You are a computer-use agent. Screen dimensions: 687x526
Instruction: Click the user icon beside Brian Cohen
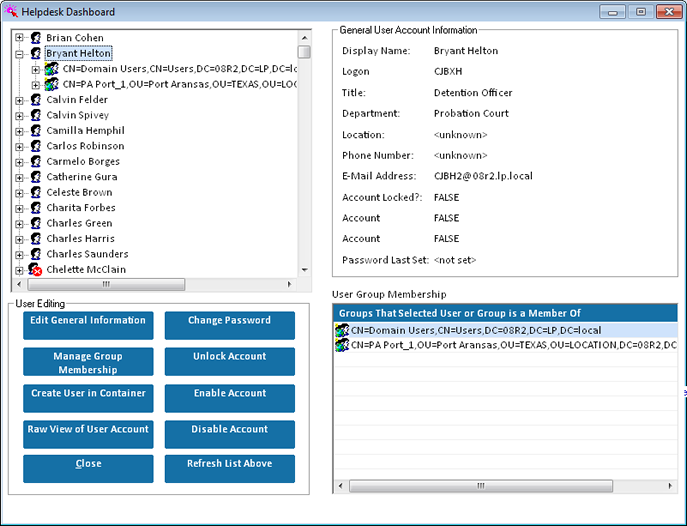point(36,38)
